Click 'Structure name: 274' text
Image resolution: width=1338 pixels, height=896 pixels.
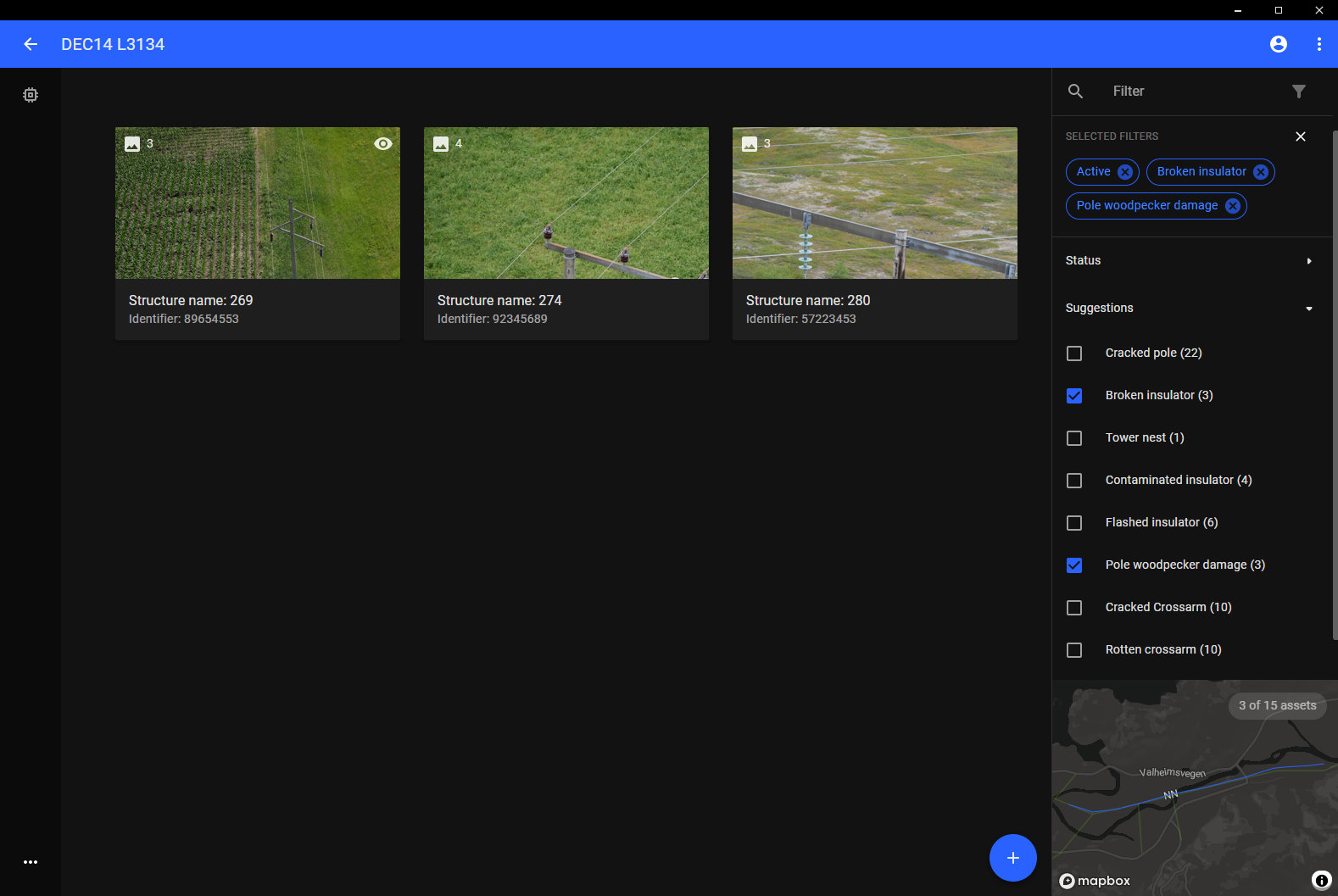(x=499, y=300)
